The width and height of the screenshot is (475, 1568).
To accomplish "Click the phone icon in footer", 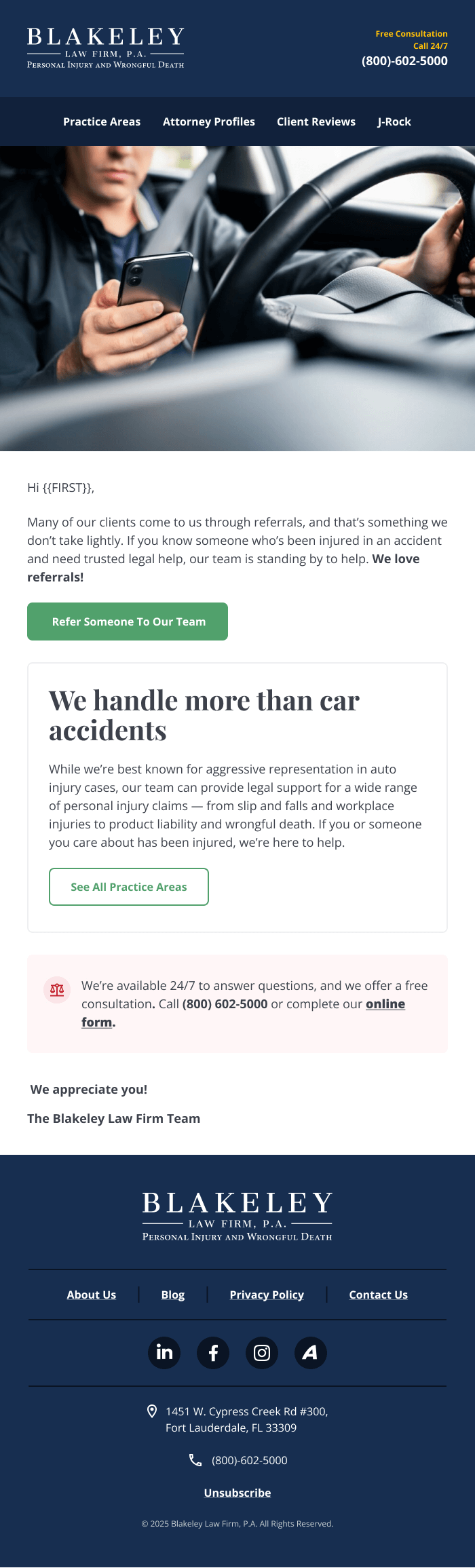I will [195, 1460].
